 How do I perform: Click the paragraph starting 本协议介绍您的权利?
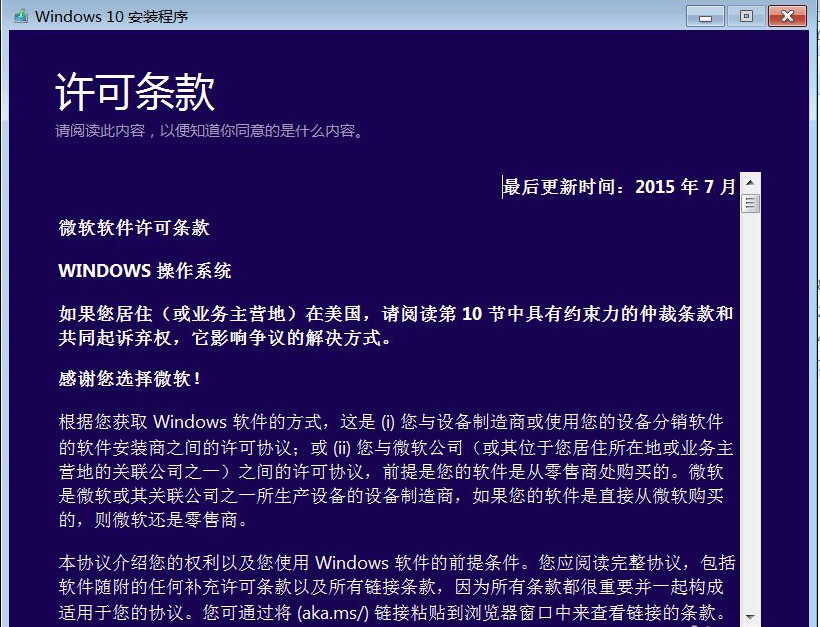(x=396, y=587)
